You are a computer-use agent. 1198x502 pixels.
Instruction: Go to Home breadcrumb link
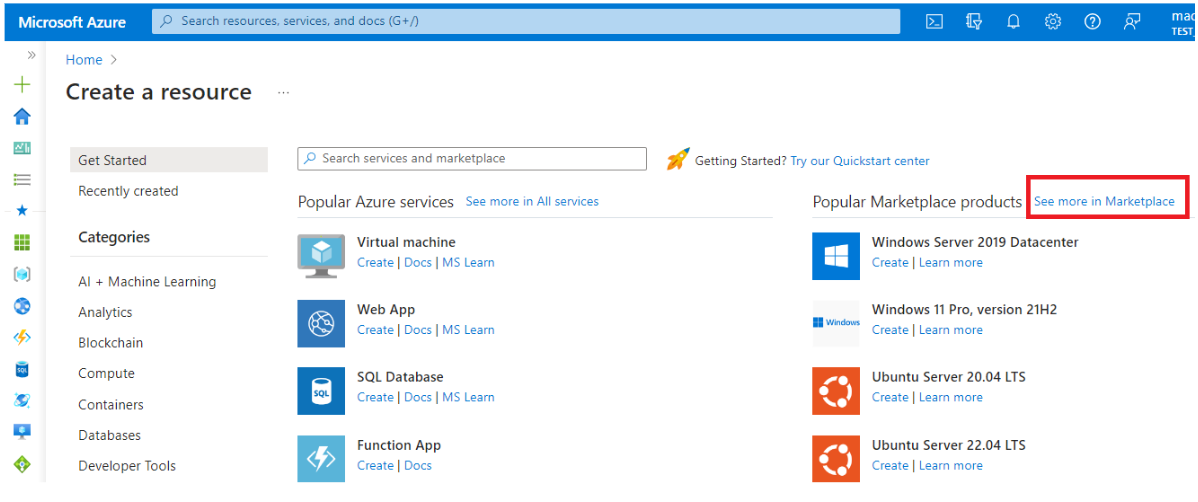(84, 60)
